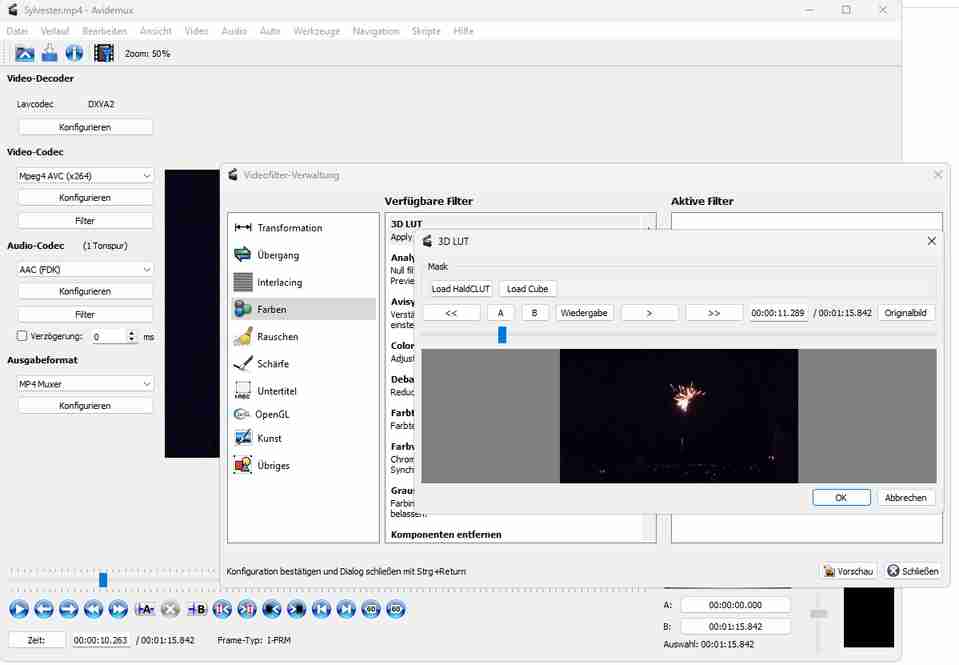Open the Navigation menu
The width and height of the screenshot is (959, 665).
376,31
